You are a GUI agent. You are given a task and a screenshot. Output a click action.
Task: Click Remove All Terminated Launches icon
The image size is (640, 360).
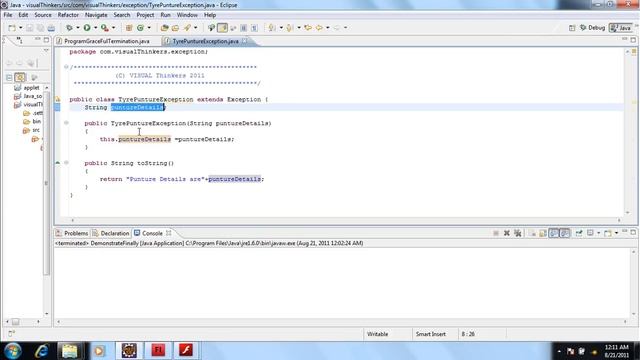point(518,233)
